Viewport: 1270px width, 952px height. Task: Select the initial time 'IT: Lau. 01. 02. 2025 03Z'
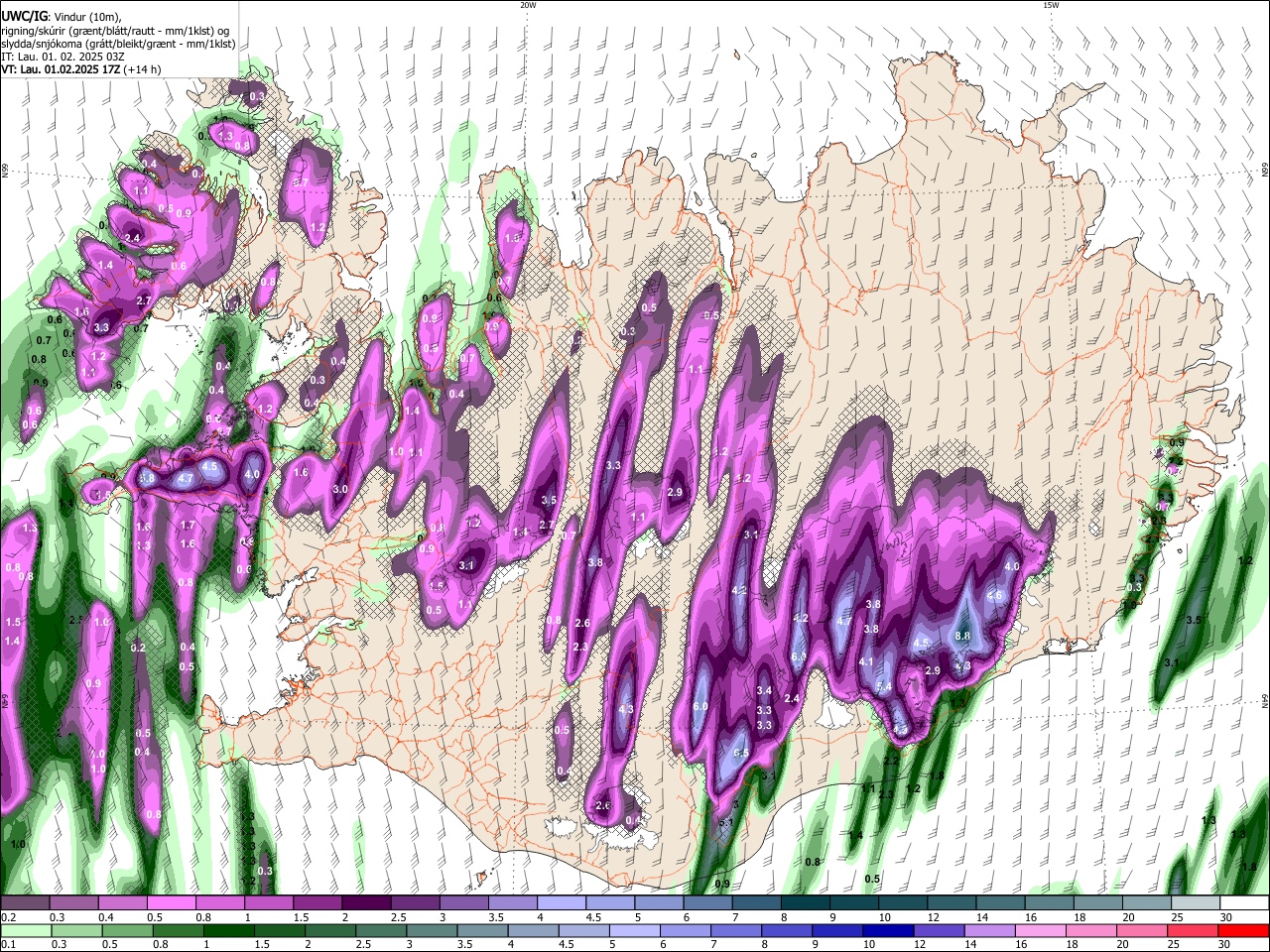pos(63,57)
